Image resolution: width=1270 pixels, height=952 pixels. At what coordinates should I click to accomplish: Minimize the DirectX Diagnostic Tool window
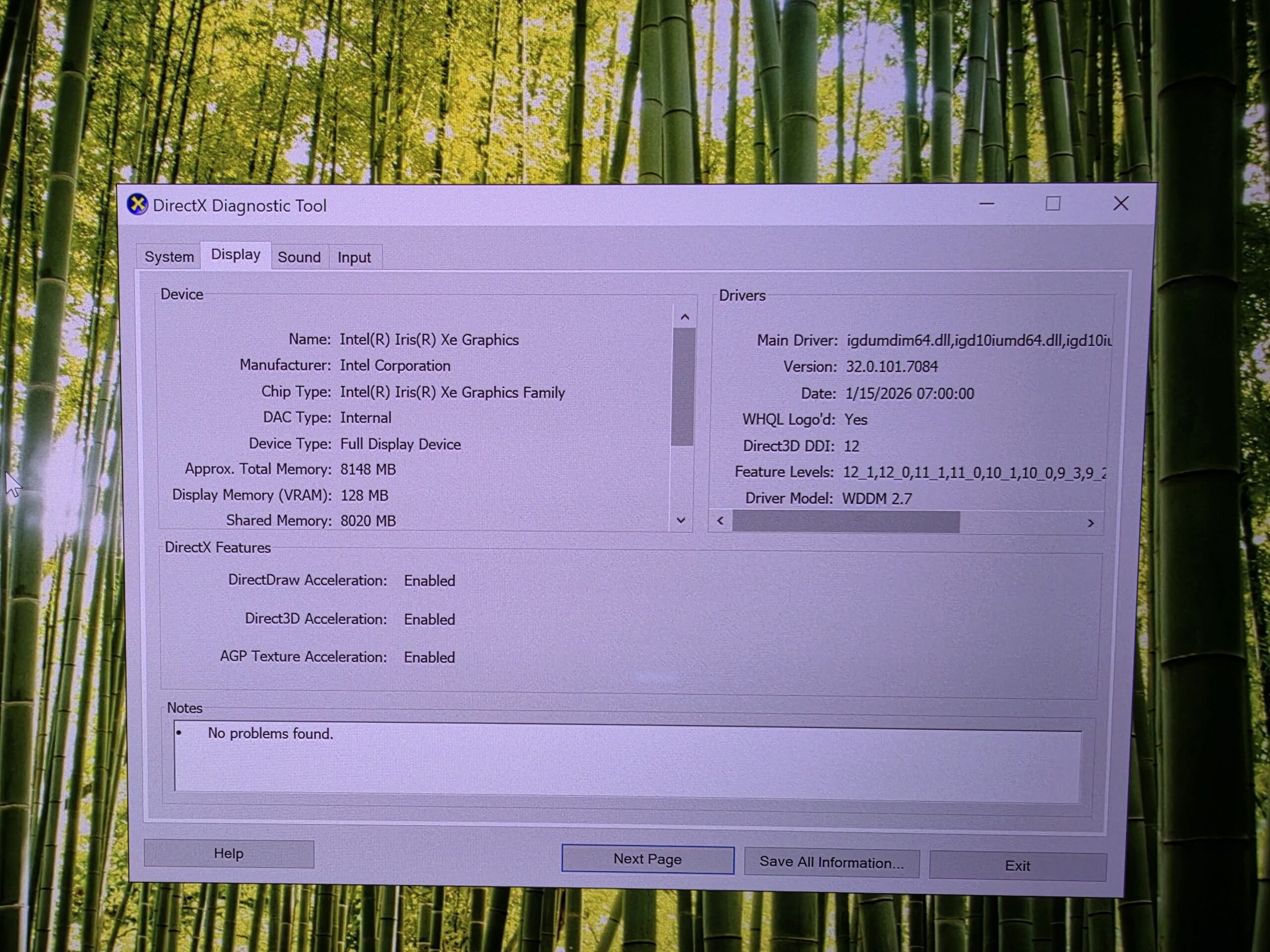(986, 204)
